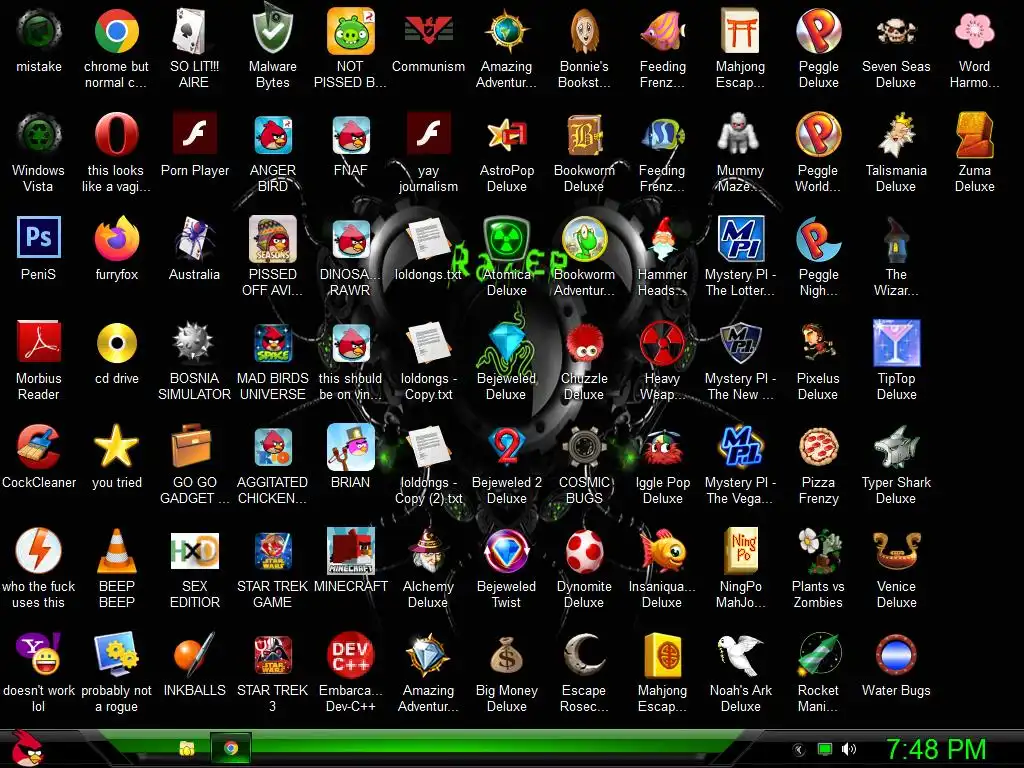
Task: Open the 'mistake' desktop icon
Action: (x=39, y=31)
